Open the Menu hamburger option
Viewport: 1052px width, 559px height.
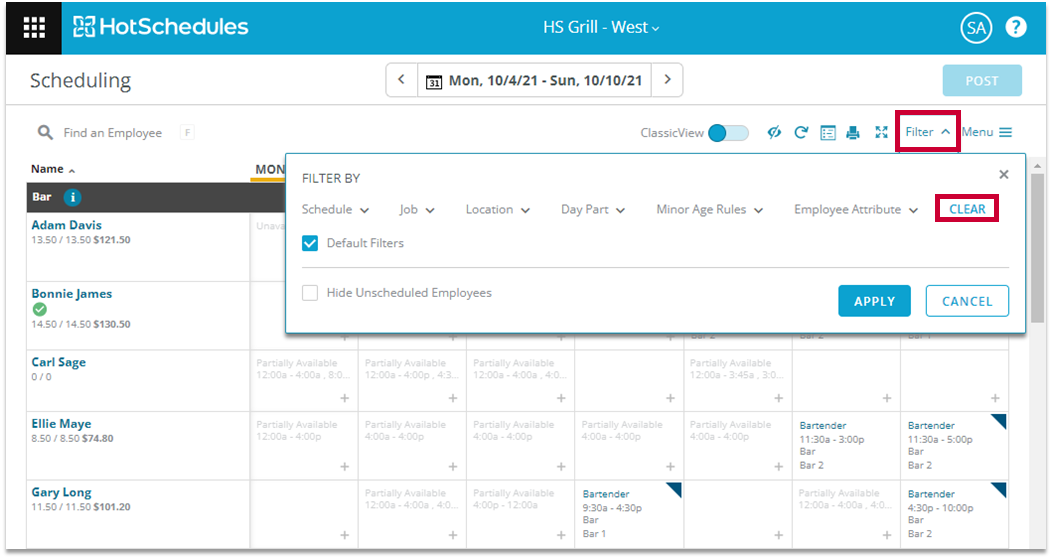[x=987, y=132]
